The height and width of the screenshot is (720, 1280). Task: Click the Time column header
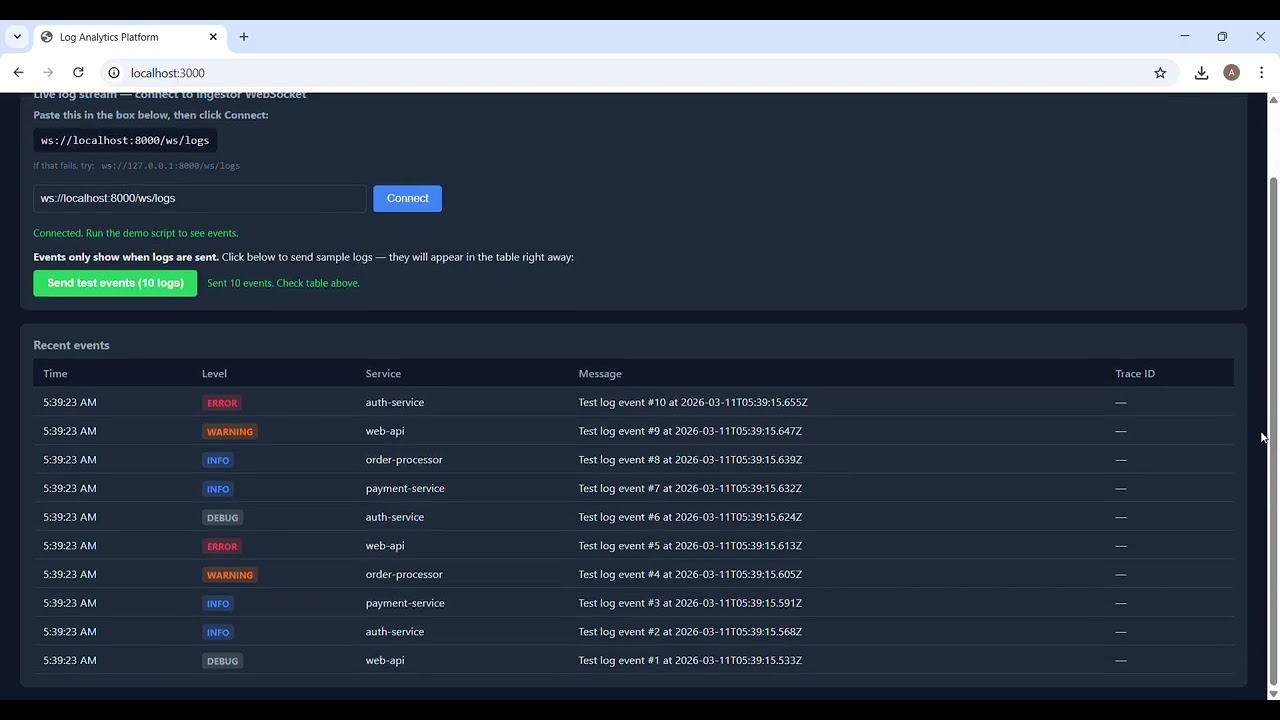[x=55, y=374]
